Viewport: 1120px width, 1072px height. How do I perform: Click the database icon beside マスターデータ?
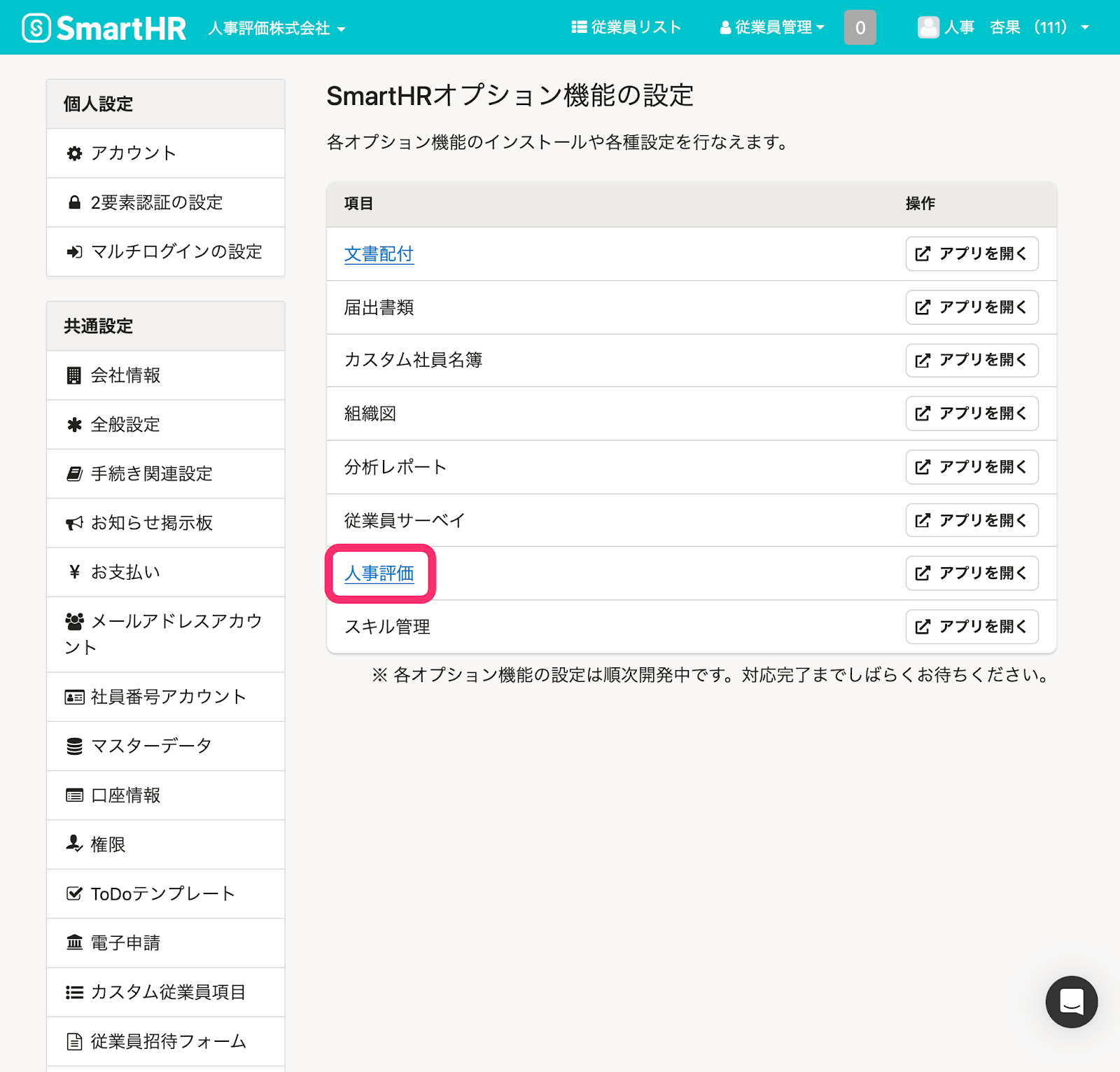coord(74,746)
